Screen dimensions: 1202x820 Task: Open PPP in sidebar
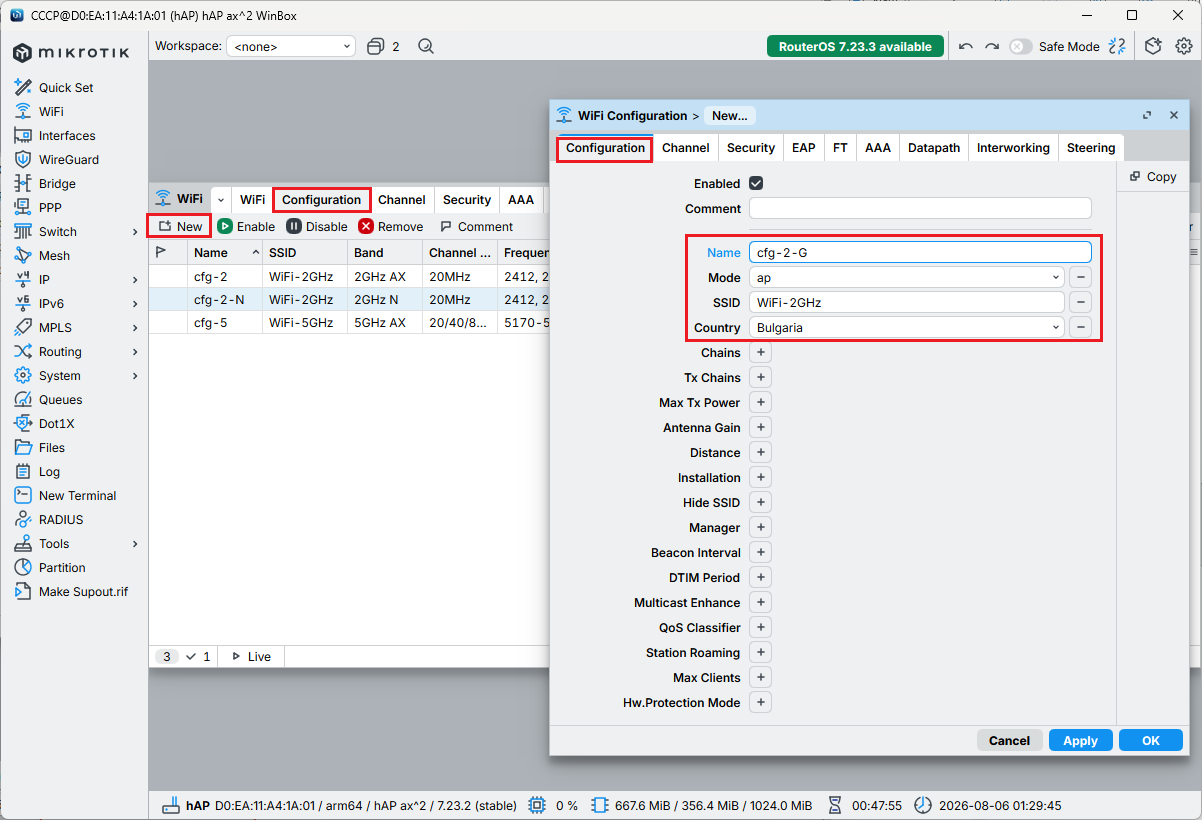(x=50, y=207)
